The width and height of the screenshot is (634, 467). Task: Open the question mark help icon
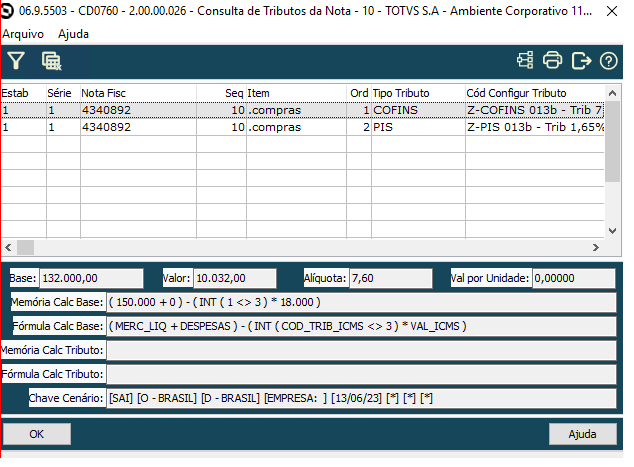(609, 61)
